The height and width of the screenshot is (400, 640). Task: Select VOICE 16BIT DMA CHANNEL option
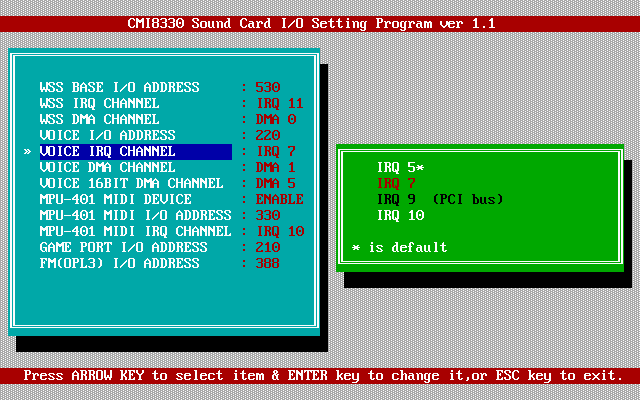pyautogui.click(x=131, y=183)
